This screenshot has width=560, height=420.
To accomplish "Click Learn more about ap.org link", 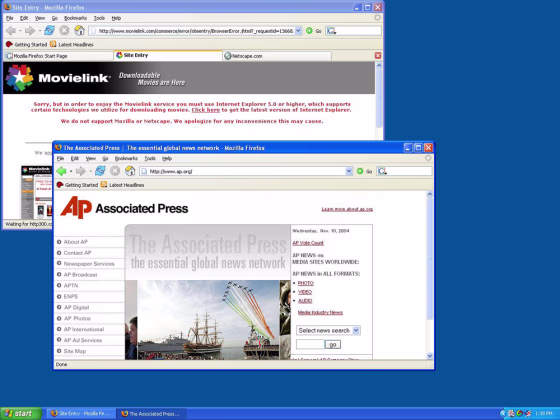I will [x=347, y=209].
